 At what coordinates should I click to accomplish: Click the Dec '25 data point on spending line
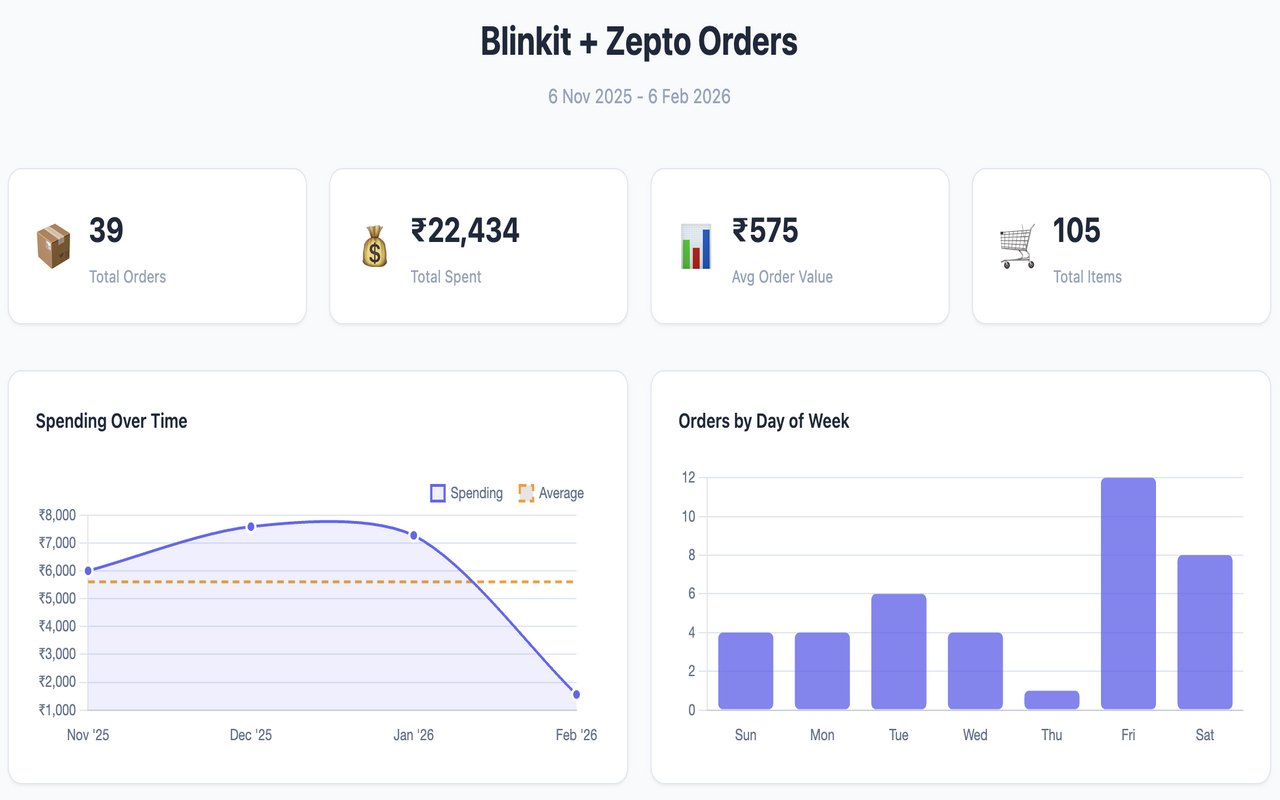point(251,524)
